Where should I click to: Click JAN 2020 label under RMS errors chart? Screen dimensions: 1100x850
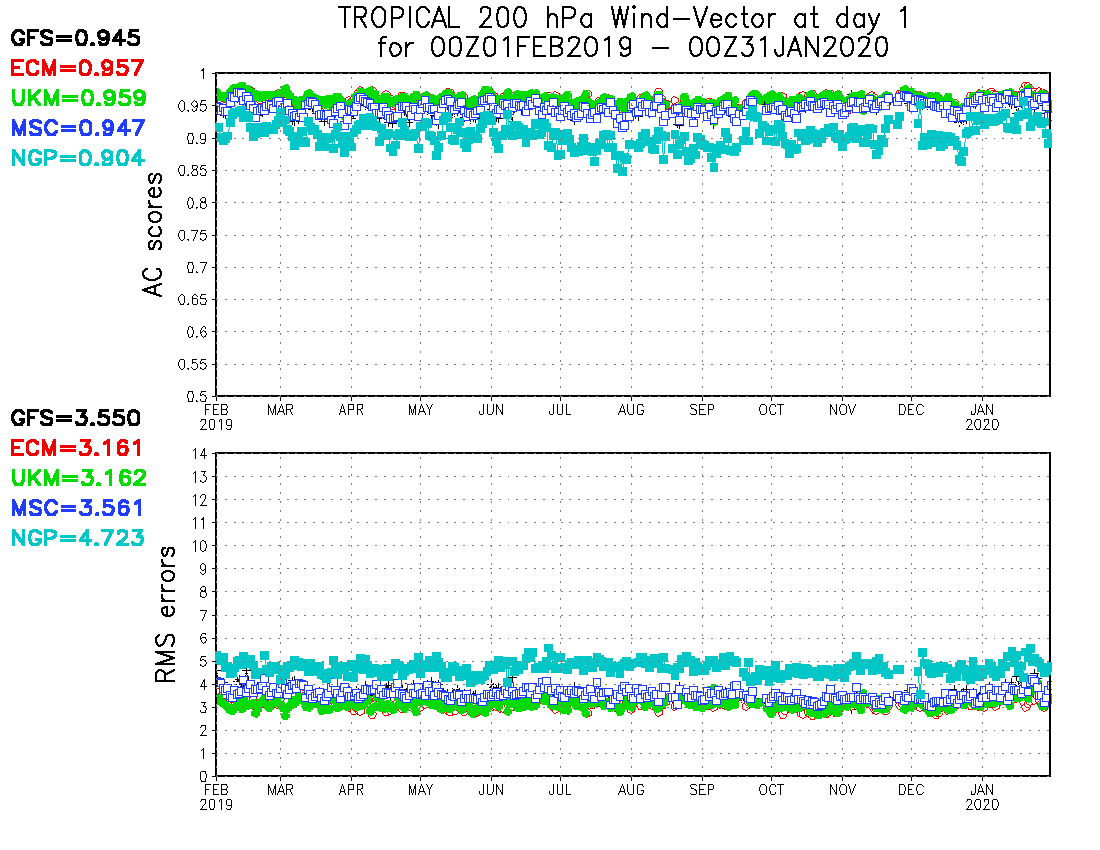982,797
